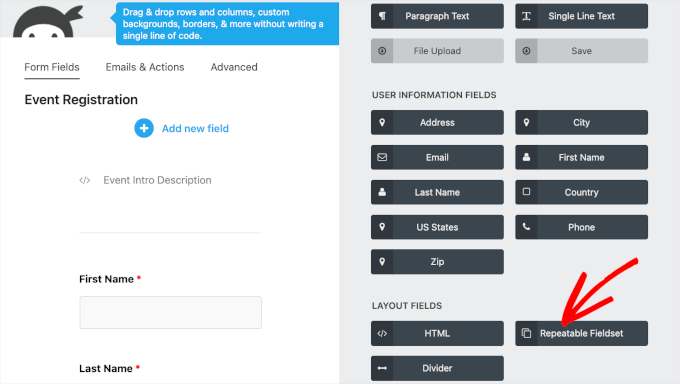The width and height of the screenshot is (680, 384).
Task: Click the First Name person icon
Action: (526, 157)
